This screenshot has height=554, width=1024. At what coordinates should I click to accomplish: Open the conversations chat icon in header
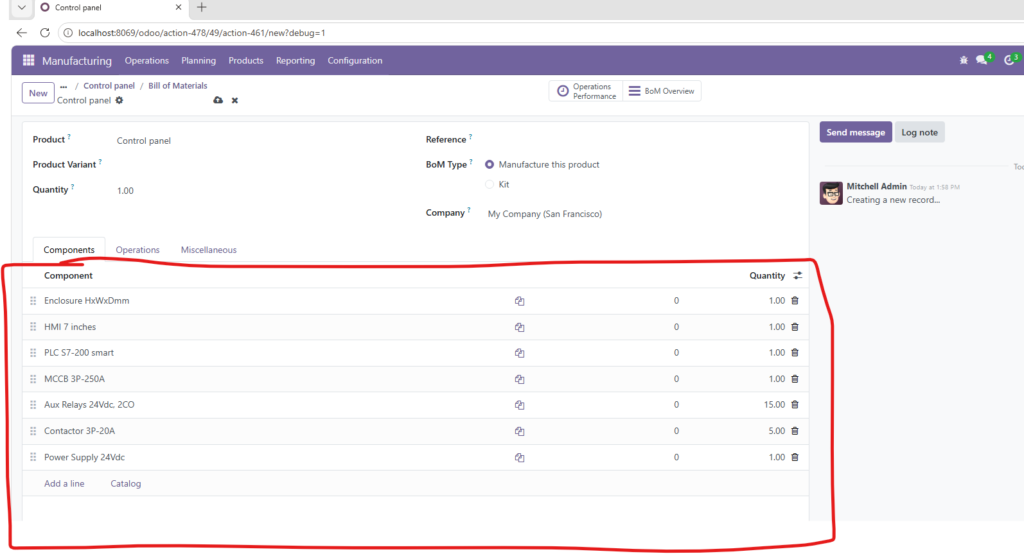click(x=982, y=60)
